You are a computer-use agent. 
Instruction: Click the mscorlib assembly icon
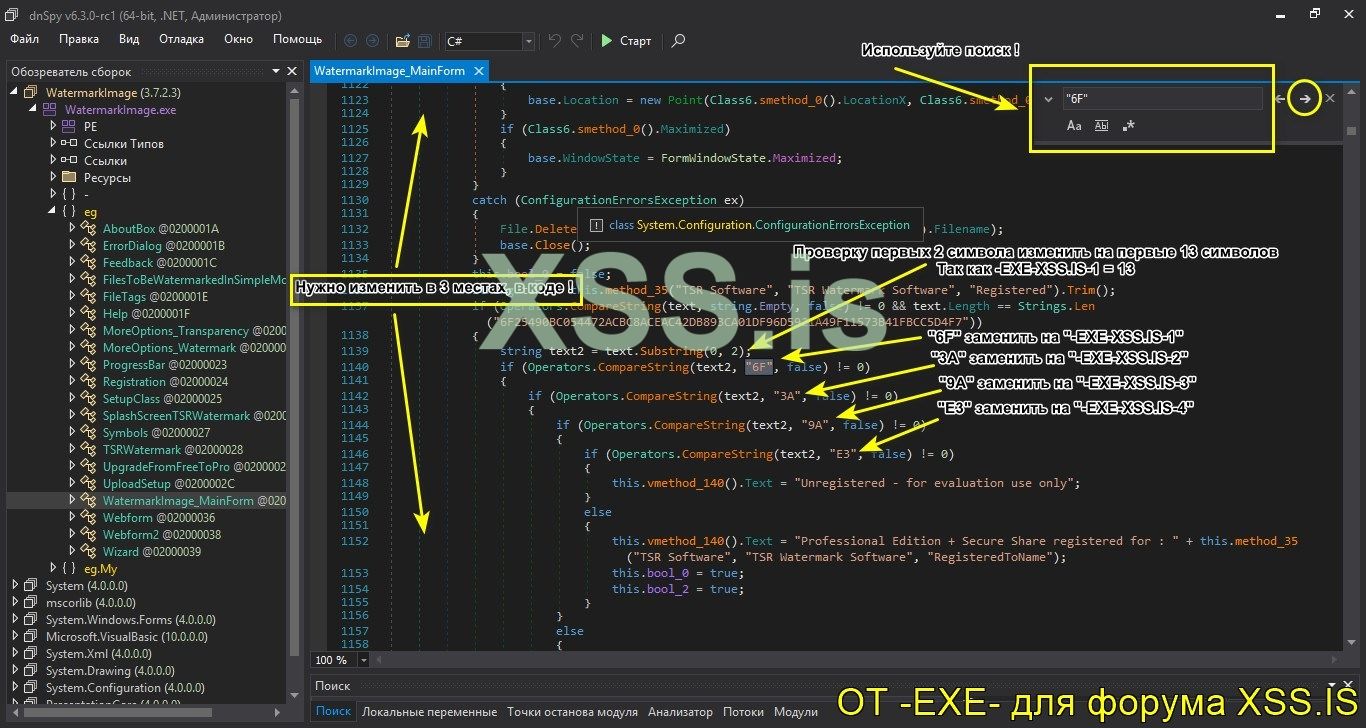[30, 602]
